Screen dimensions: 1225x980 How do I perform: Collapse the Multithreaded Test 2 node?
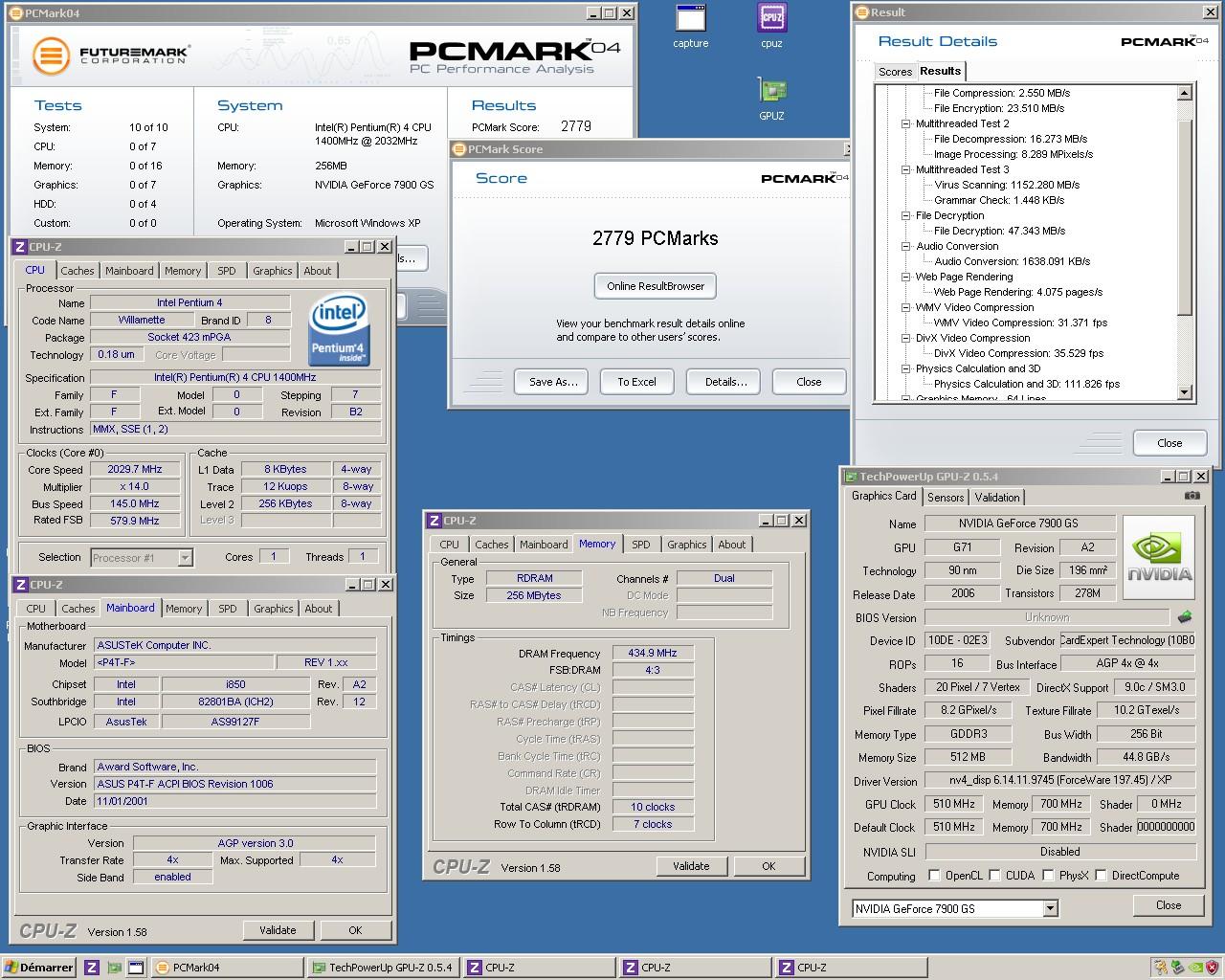click(905, 123)
